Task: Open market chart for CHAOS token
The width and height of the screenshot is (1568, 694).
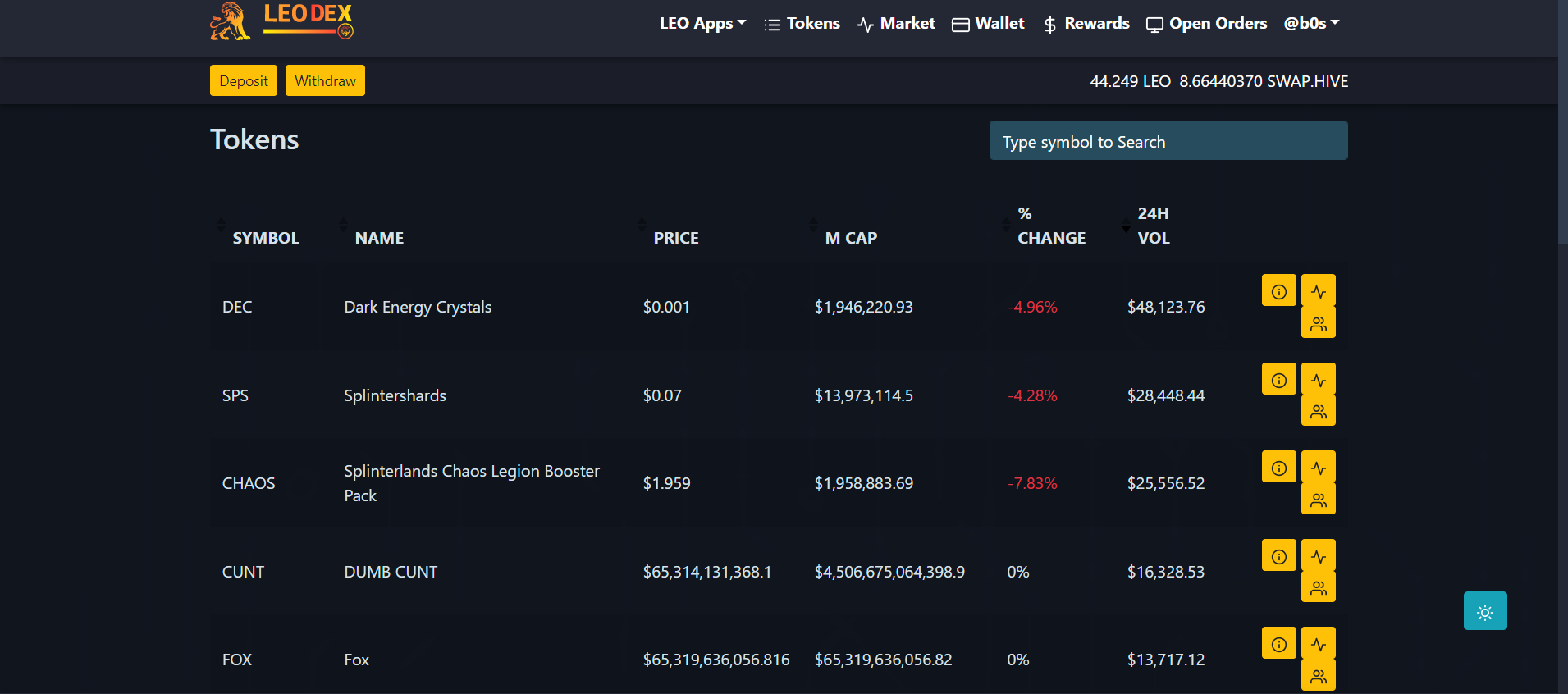Action: tap(1319, 467)
